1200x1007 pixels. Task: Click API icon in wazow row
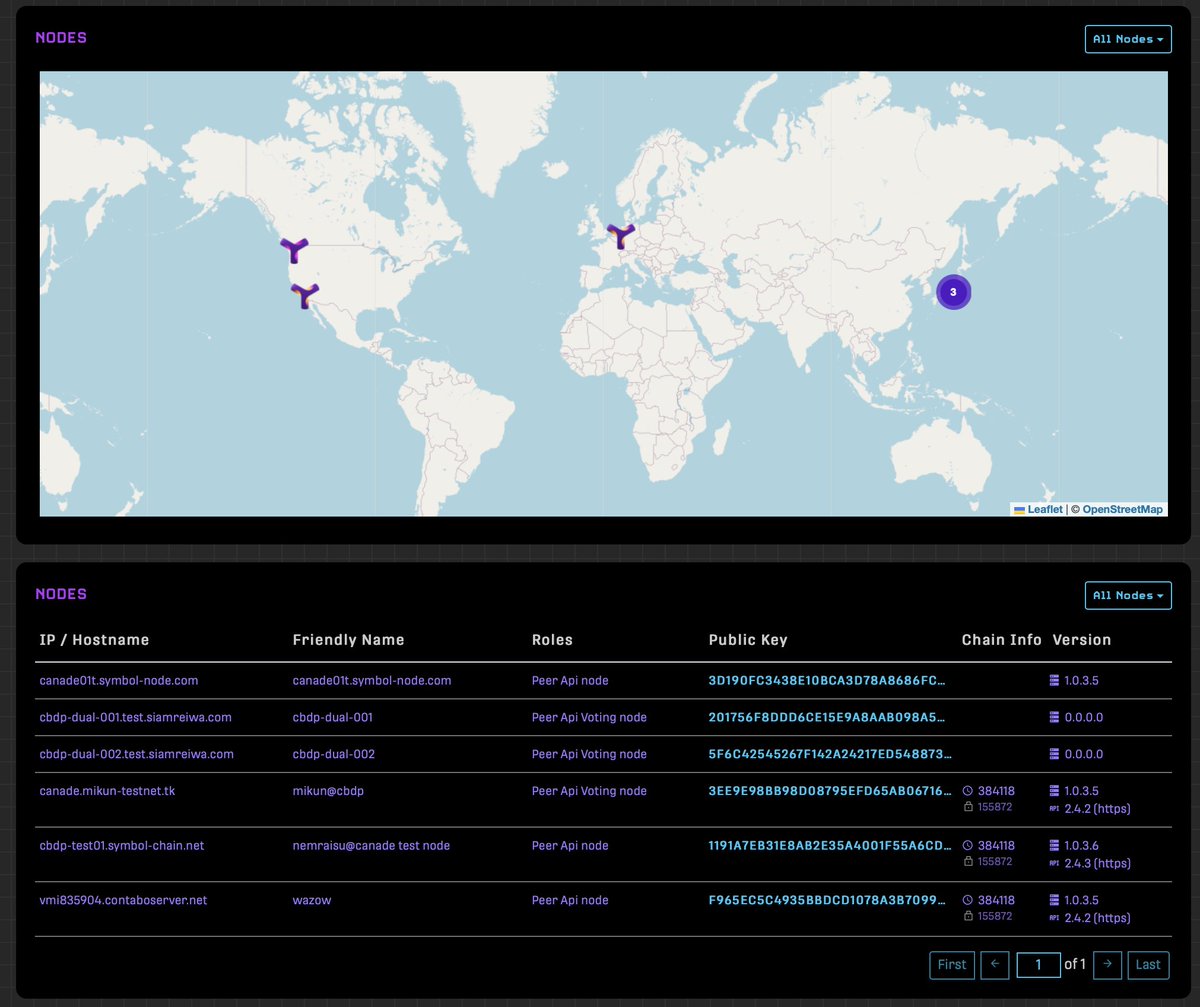[1054, 918]
